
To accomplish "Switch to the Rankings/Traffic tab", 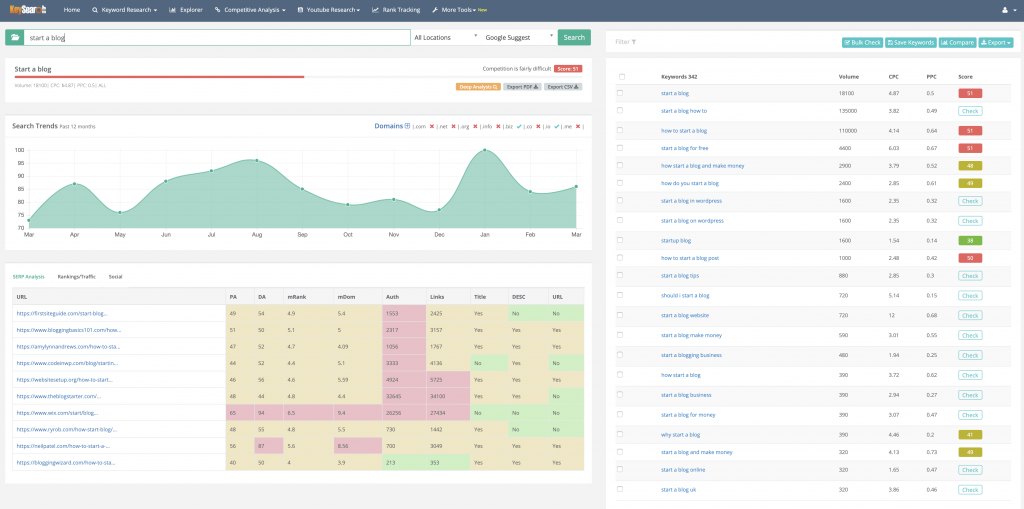I will pyautogui.click(x=76, y=276).
